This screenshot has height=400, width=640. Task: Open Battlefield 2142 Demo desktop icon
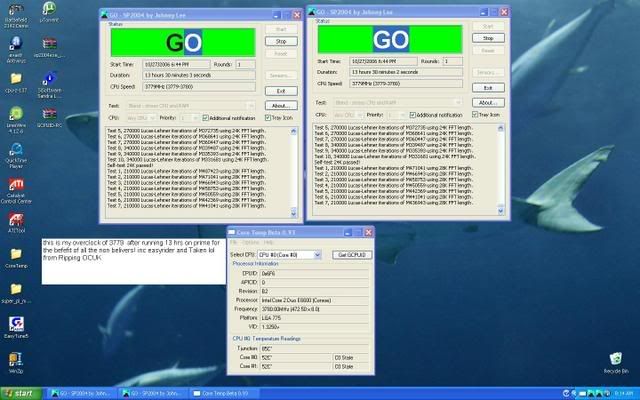pyautogui.click(x=16, y=10)
